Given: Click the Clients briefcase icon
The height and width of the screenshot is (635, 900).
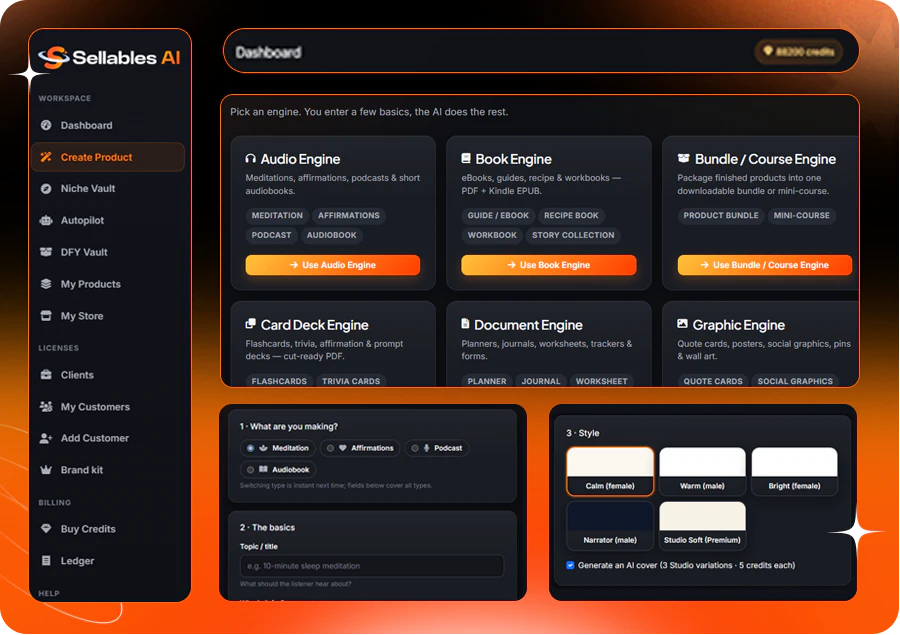Looking at the screenshot, I should click(x=46, y=375).
